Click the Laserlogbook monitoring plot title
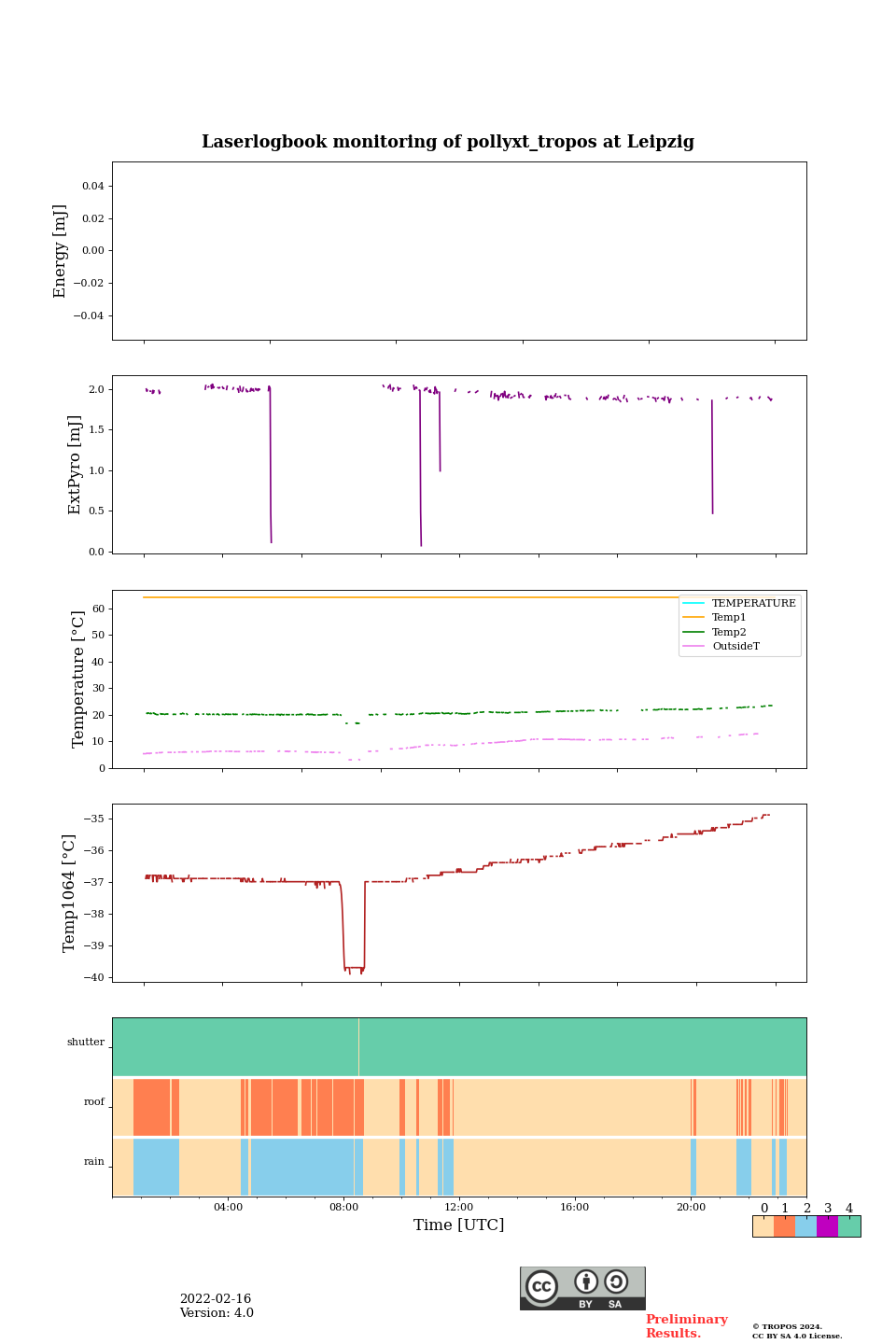Screen dimensions: 896x1344 [448, 142]
